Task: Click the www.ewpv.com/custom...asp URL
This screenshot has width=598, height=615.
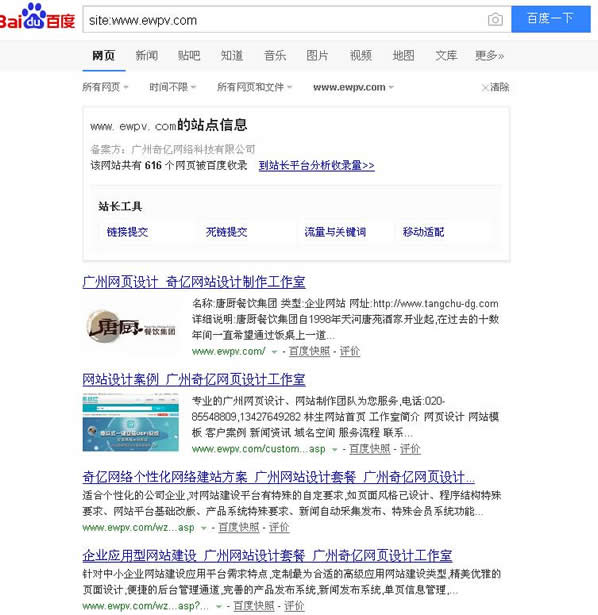Action: [x=259, y=449]
